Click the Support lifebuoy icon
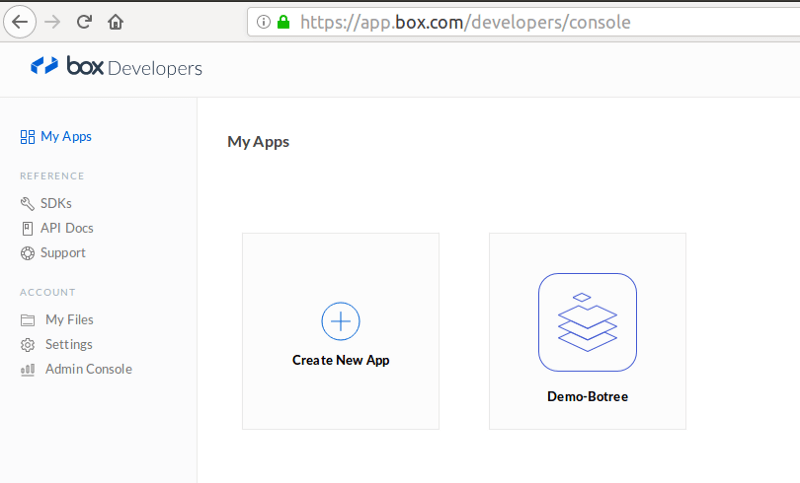Screen dimensions: 800x483 click(28, 253)
